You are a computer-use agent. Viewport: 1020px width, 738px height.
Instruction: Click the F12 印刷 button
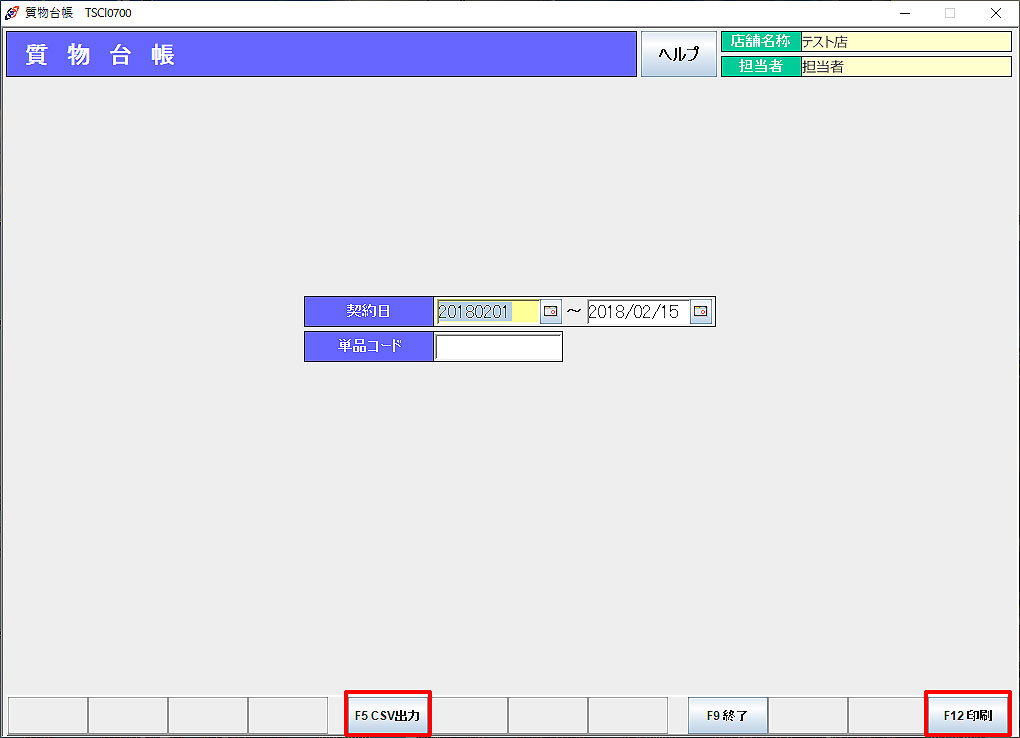[968, 715]
